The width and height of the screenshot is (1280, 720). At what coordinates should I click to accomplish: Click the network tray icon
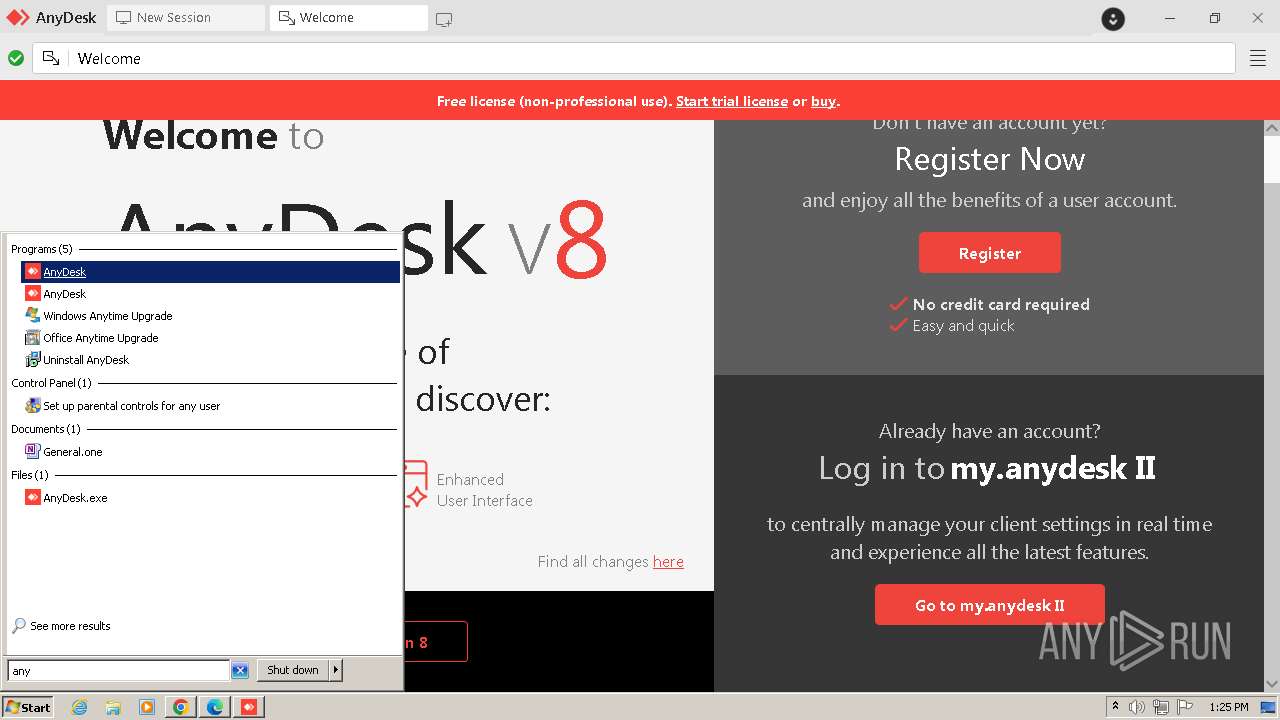click(1160, 707)
